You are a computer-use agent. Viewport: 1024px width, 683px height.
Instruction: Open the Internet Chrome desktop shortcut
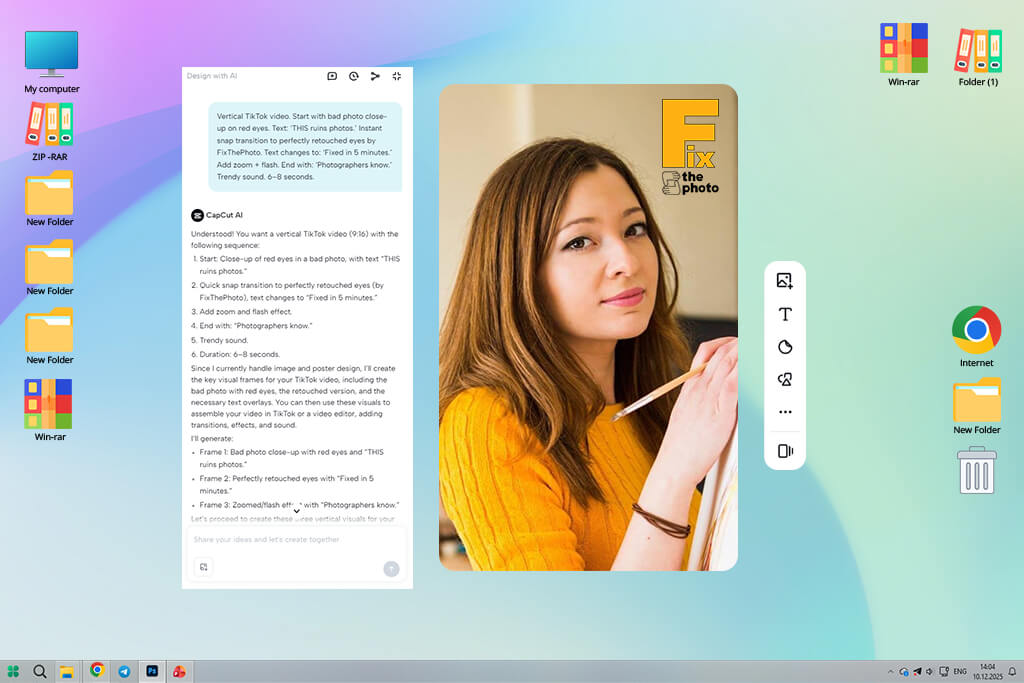(x=976, y=336)
